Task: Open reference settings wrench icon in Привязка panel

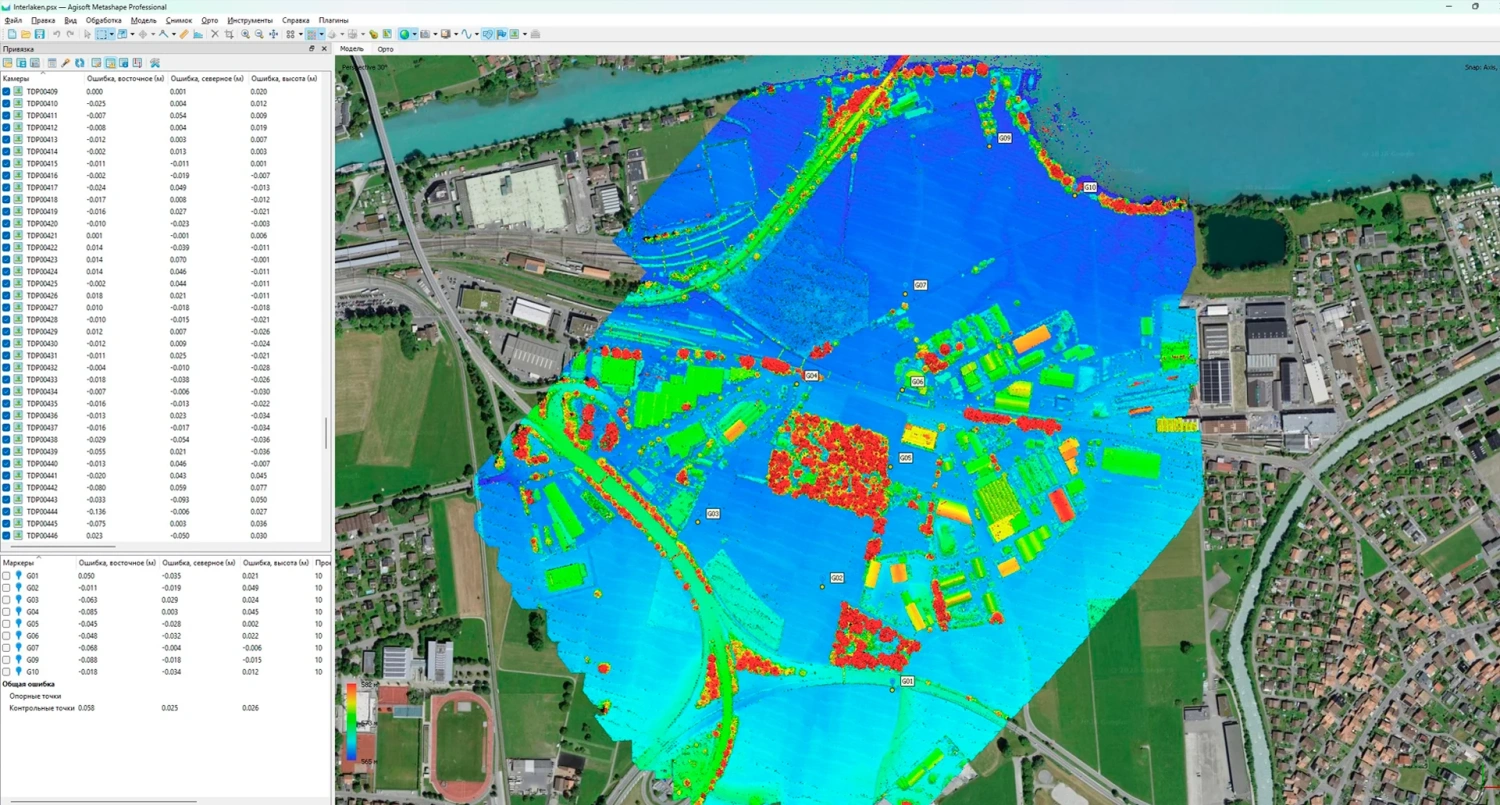Action: coord(155,63)
